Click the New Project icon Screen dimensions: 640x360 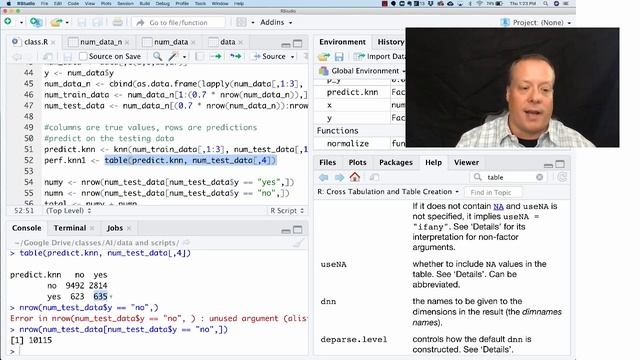tap(36, 22)
